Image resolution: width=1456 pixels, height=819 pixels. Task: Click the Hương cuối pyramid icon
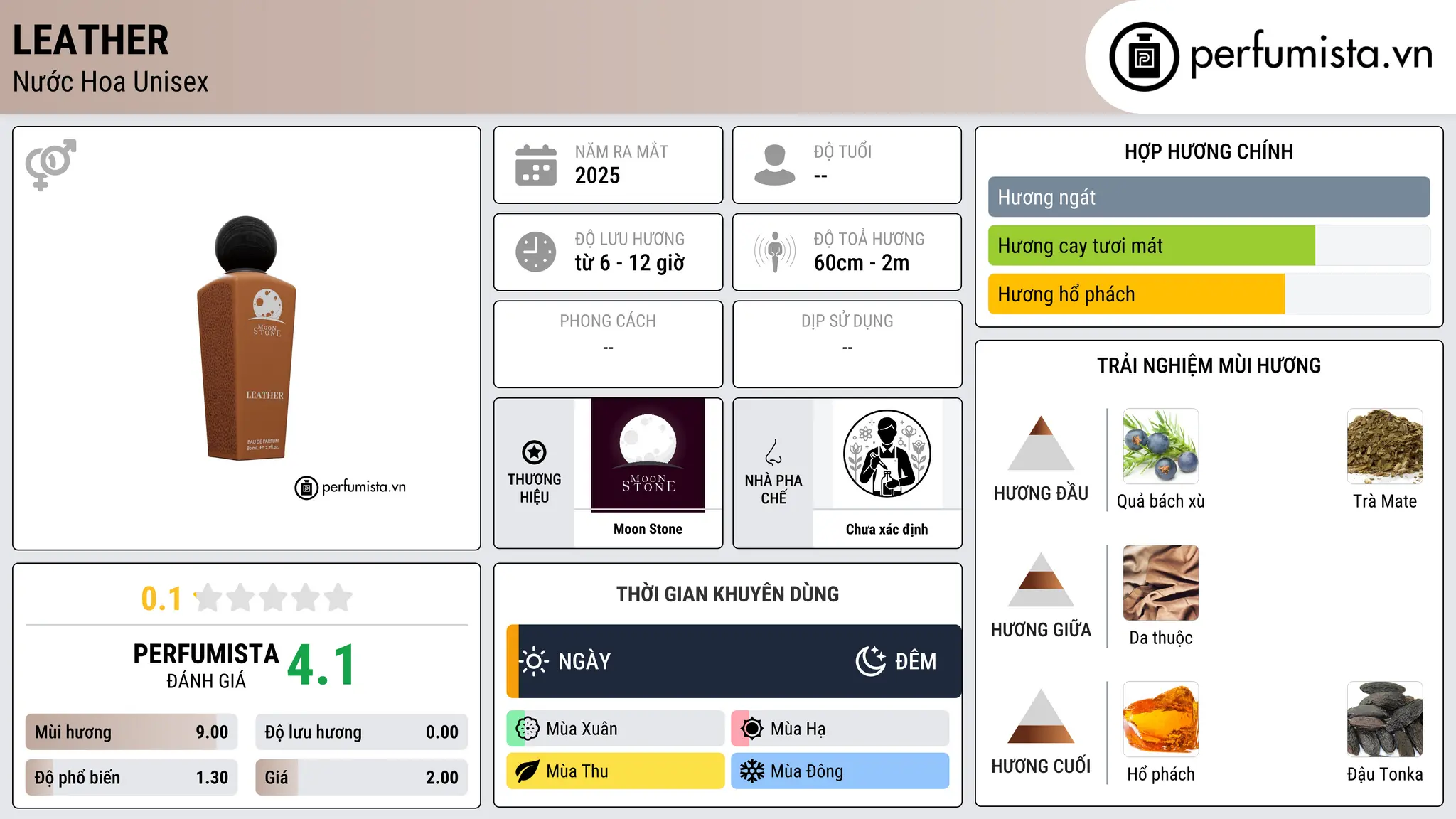[1041, 716]
